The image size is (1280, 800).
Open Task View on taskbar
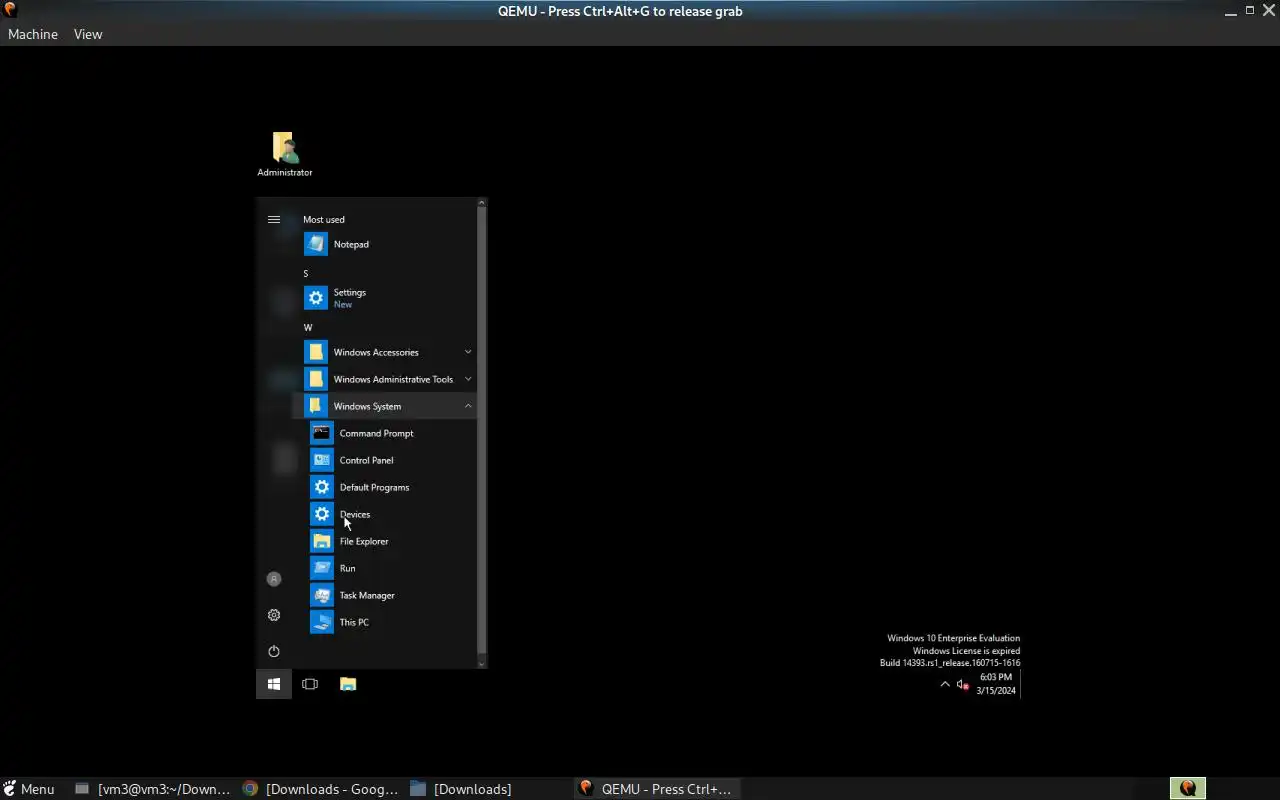click(310, 684)
